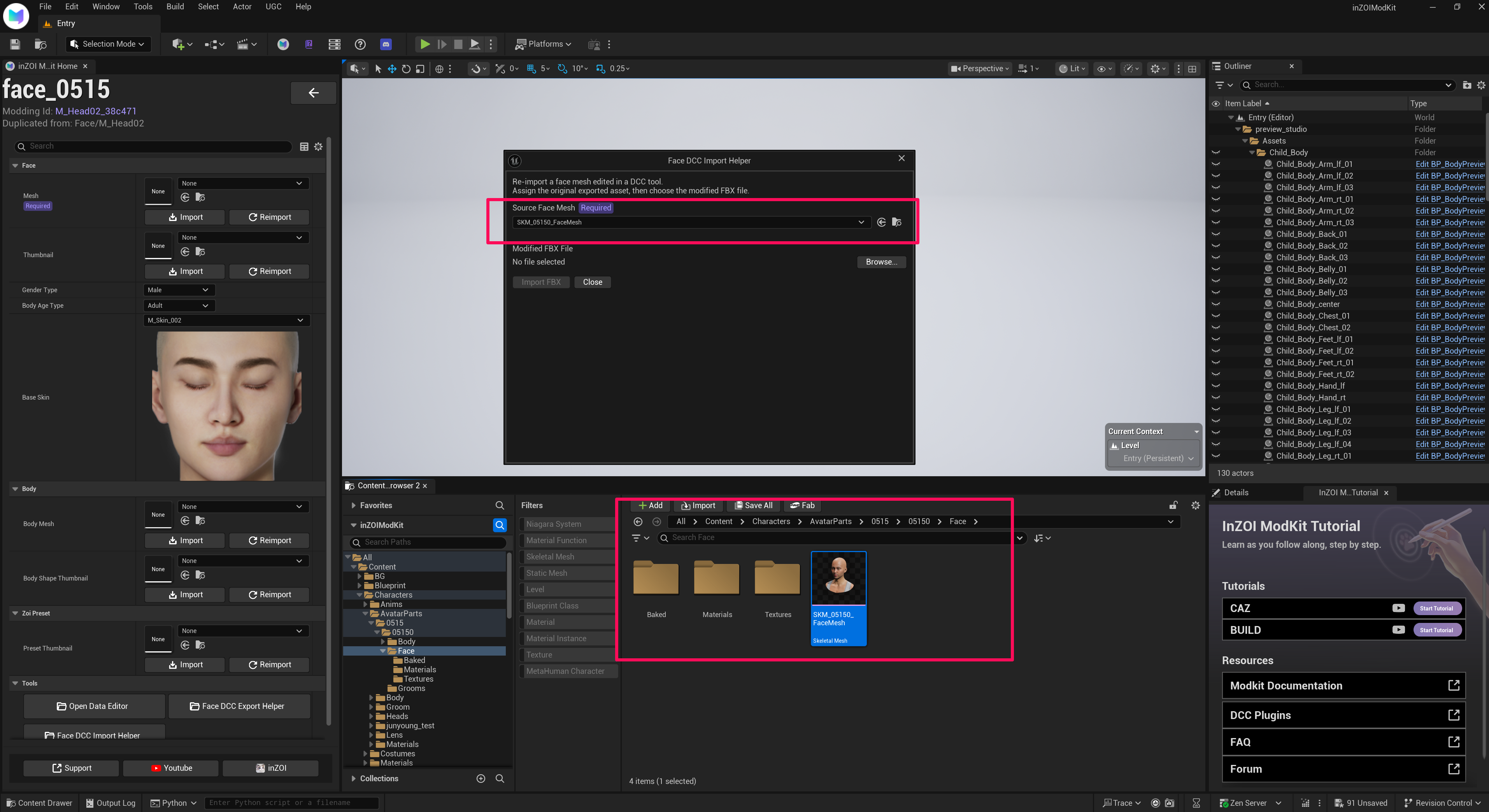Toggle scale snapping in the viewport toolbar
The height and width of the screenshot is (812, 1489).
point(601,69)
